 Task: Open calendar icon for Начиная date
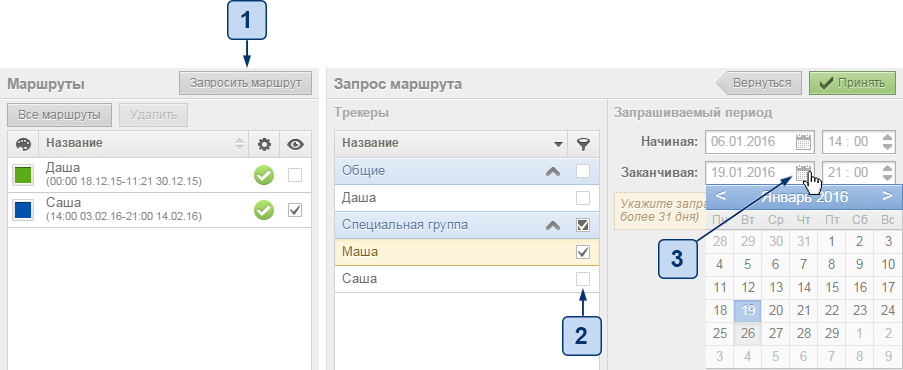pyautogui.click(x=804, y=141)
